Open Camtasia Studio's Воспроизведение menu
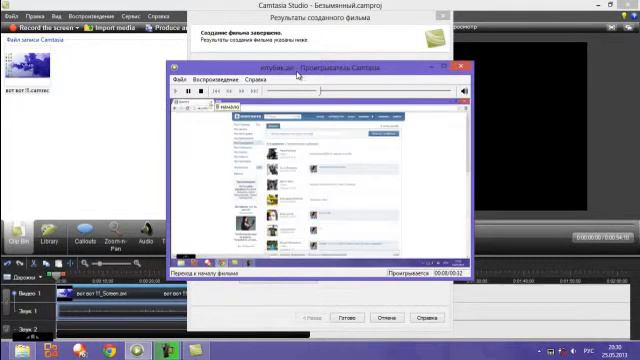Screen dimensions: 640x360 click(91, 16)
